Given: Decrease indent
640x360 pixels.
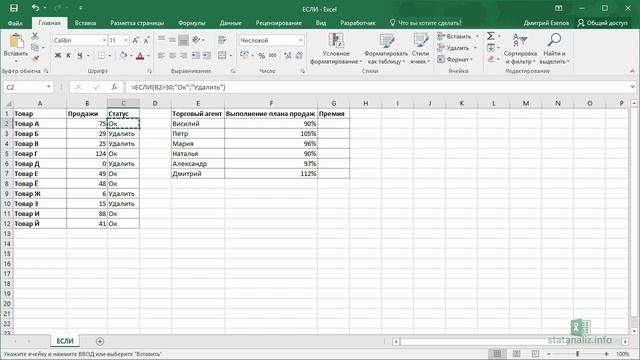Looking at the screenshot, I should [196, 56].
